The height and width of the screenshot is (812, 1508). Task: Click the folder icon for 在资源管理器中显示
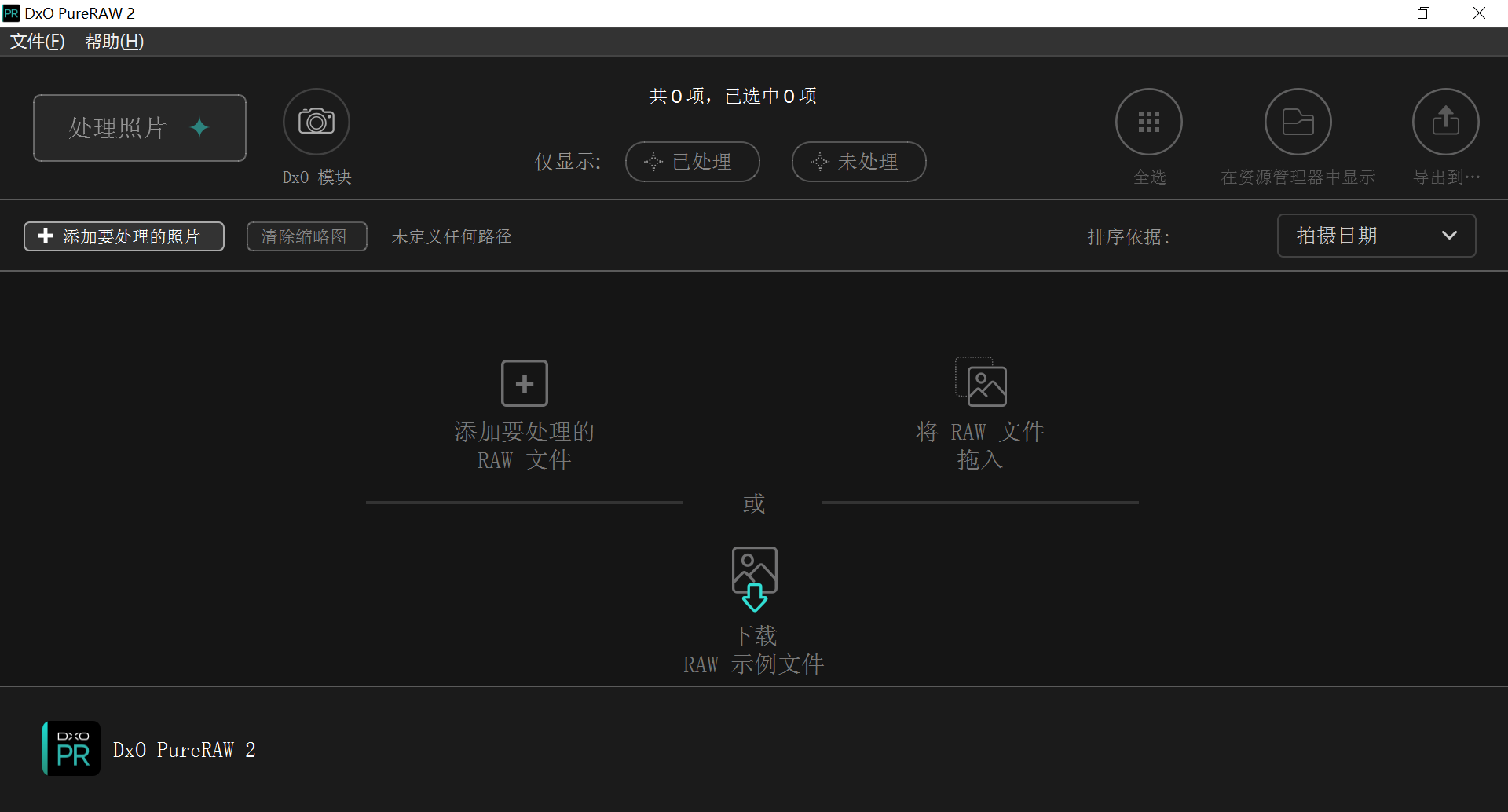coord(1298,122)
